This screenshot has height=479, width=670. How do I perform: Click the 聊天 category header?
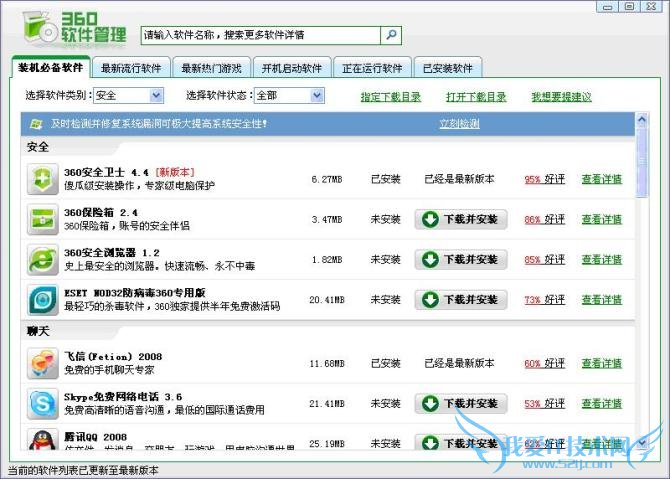click(x=38, y=331)
